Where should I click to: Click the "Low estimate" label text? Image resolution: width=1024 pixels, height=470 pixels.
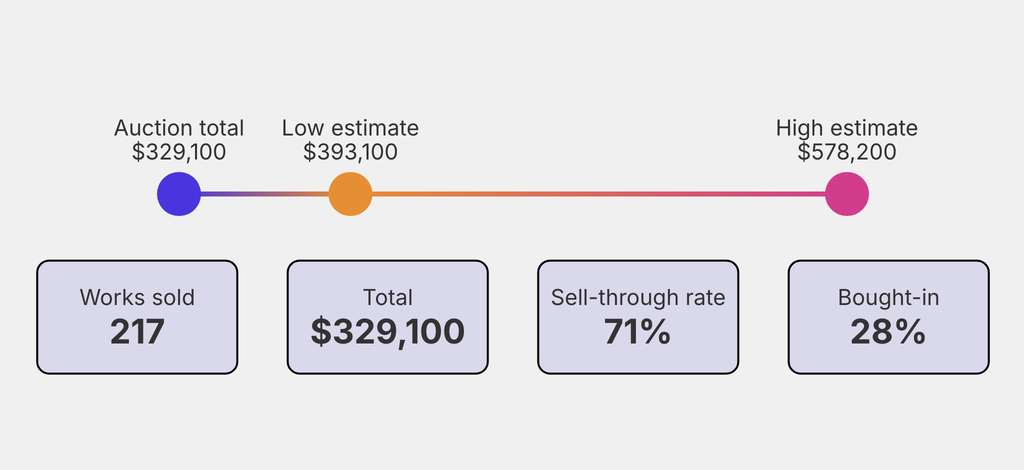point(350,128)
